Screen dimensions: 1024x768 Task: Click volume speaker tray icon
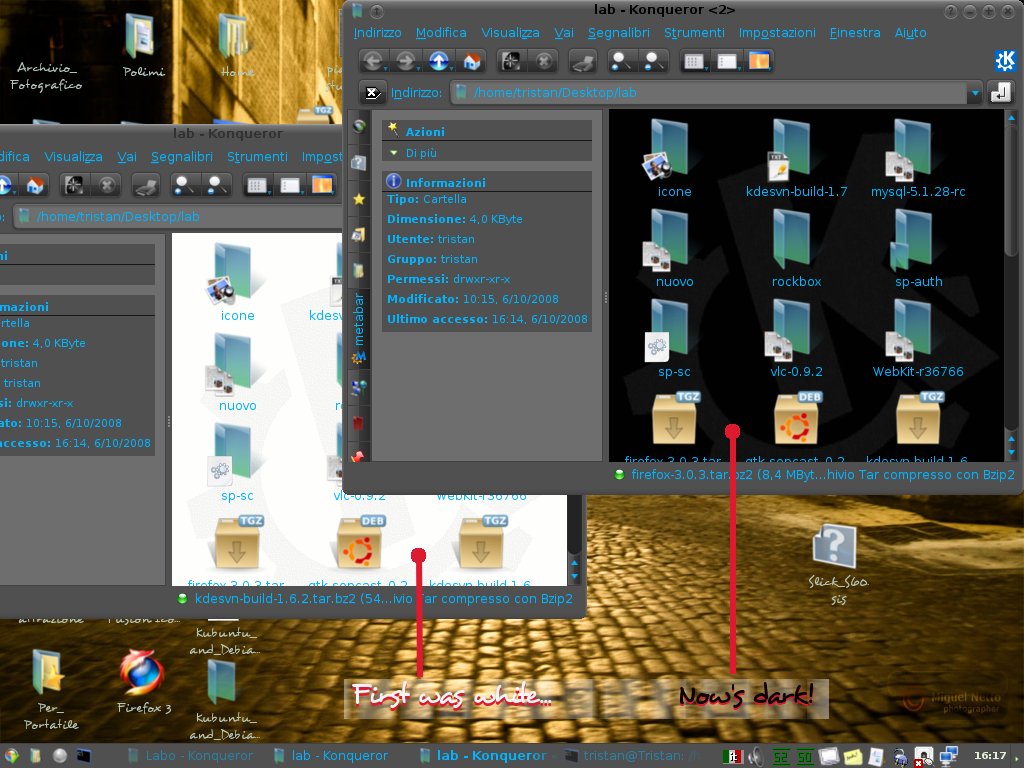(x=756, y=756)
